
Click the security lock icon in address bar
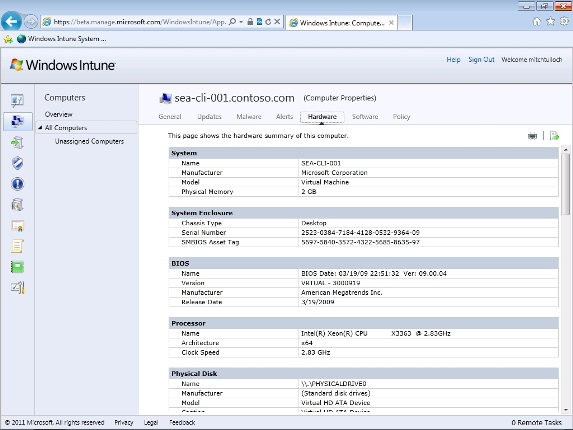pyautogui.click(x=250, y=22)
